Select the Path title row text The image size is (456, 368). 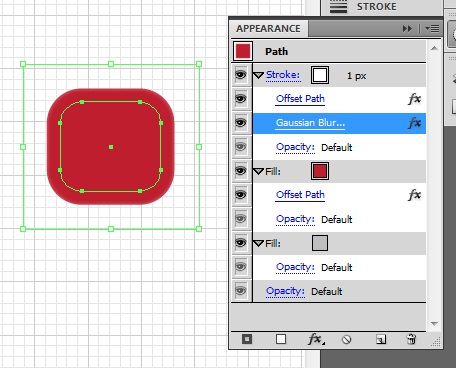(277, 52)
